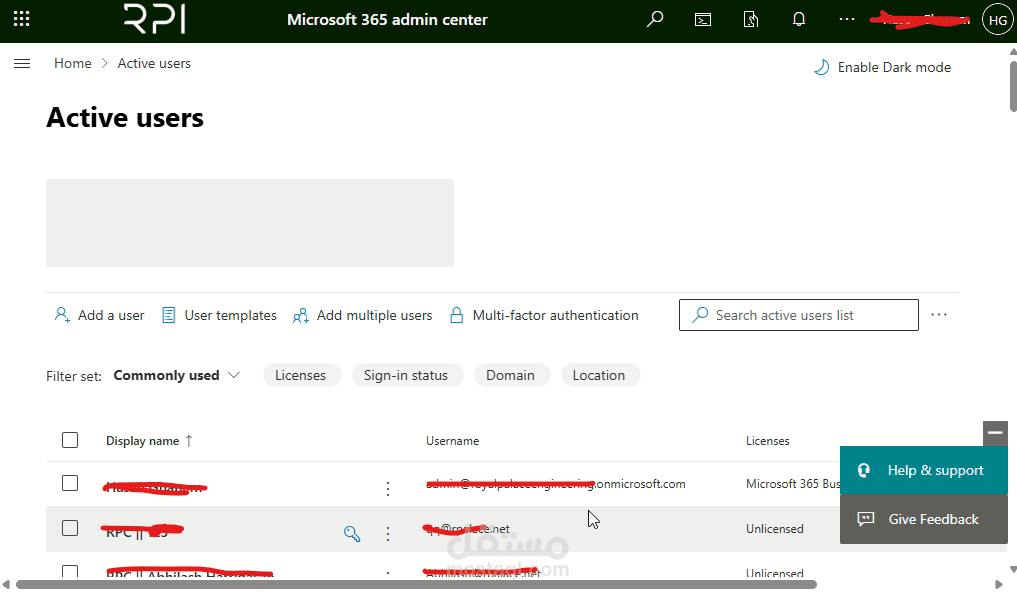
Task: Tick the checkbox for the RPC Unlicensed row
Action: tap(70, 528)
